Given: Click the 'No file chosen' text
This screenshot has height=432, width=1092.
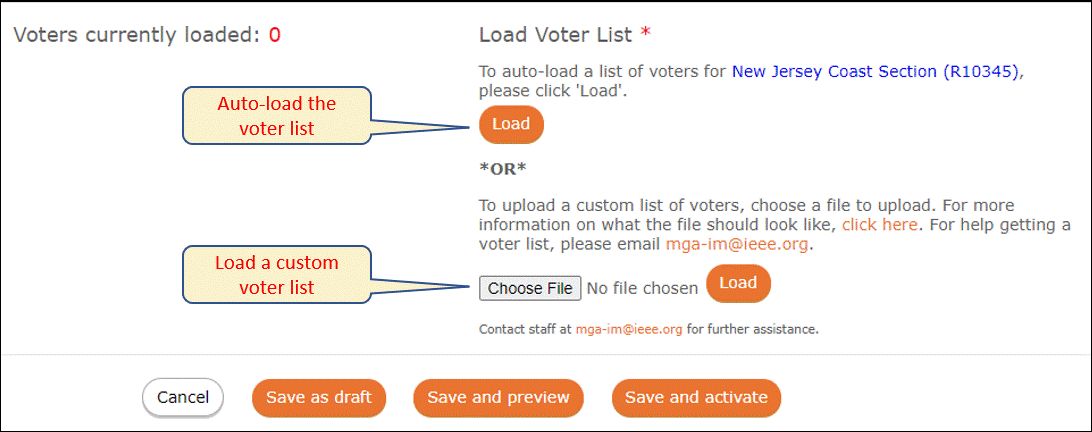Looking at the screenshot, I should click(642, 288).
